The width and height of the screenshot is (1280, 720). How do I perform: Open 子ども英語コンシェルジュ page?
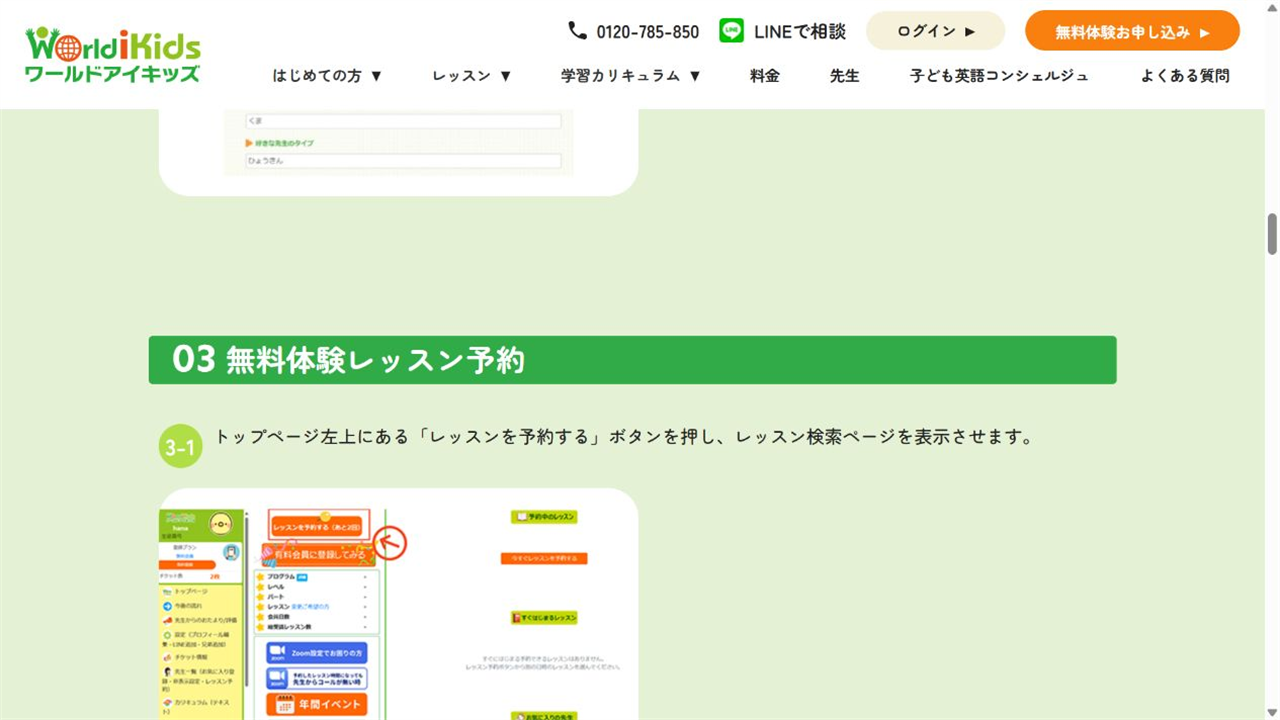1000,75
